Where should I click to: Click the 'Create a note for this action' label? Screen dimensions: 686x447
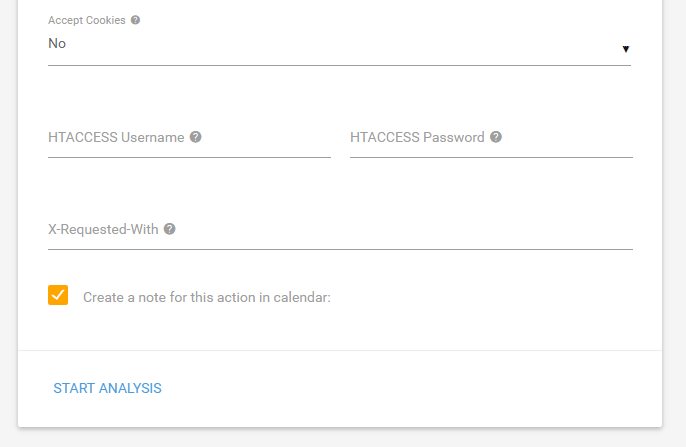coord(206,297)
